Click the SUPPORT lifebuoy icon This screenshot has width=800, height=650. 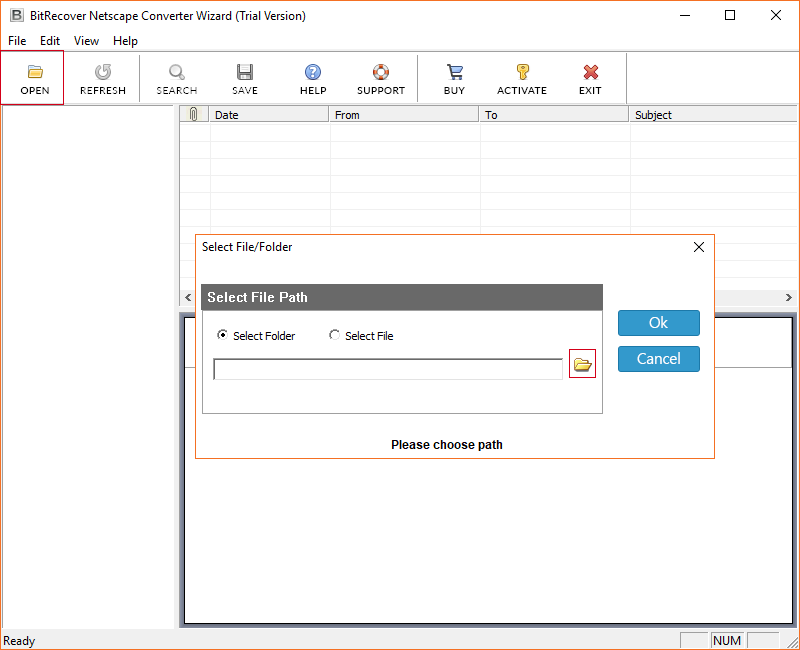pyautogui.click(x=381, y=72)
